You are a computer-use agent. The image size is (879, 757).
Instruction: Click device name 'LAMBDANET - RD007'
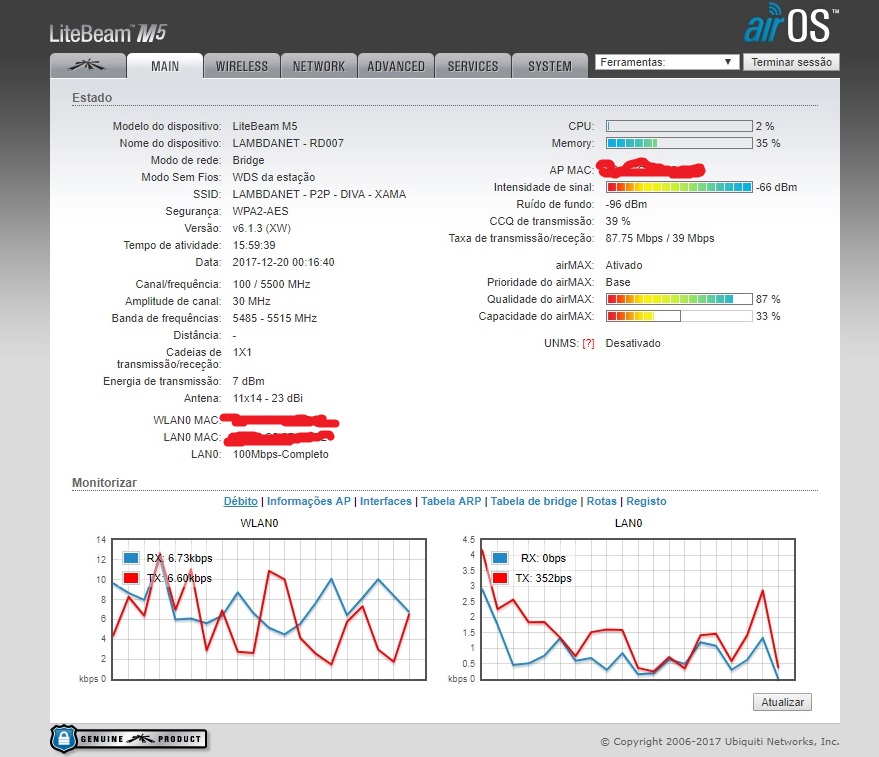click(288, 143)
